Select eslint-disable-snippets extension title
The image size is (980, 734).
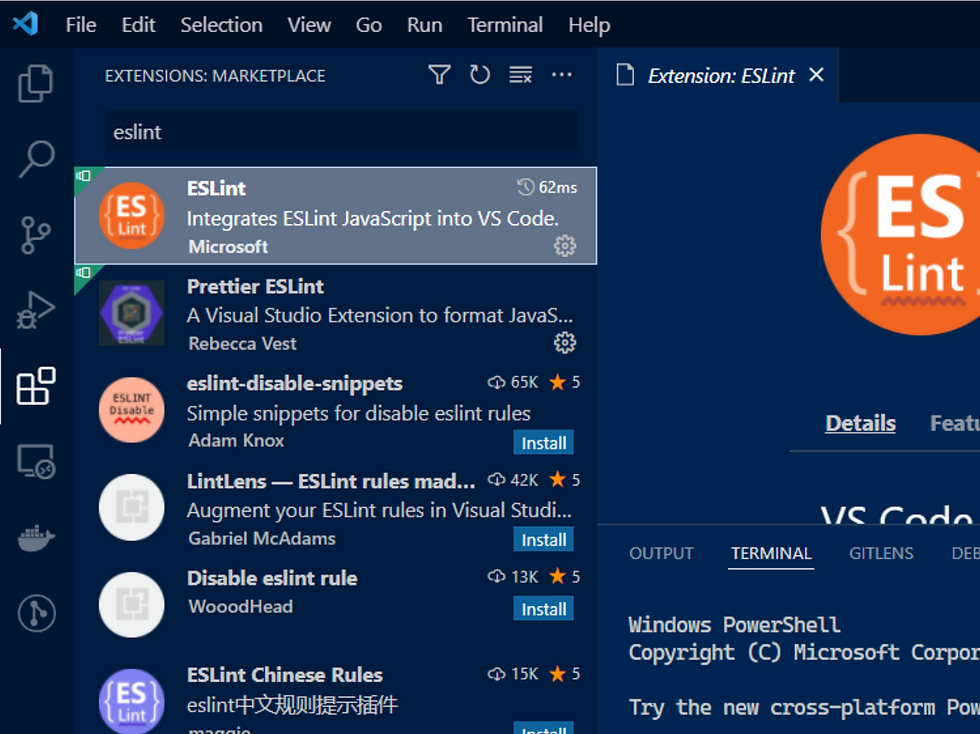(x=294, y=383)
